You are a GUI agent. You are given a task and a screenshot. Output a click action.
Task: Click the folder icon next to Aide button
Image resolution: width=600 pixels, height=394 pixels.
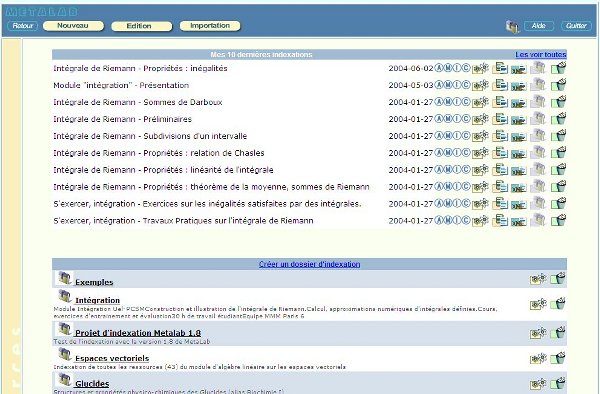point(512,26)
